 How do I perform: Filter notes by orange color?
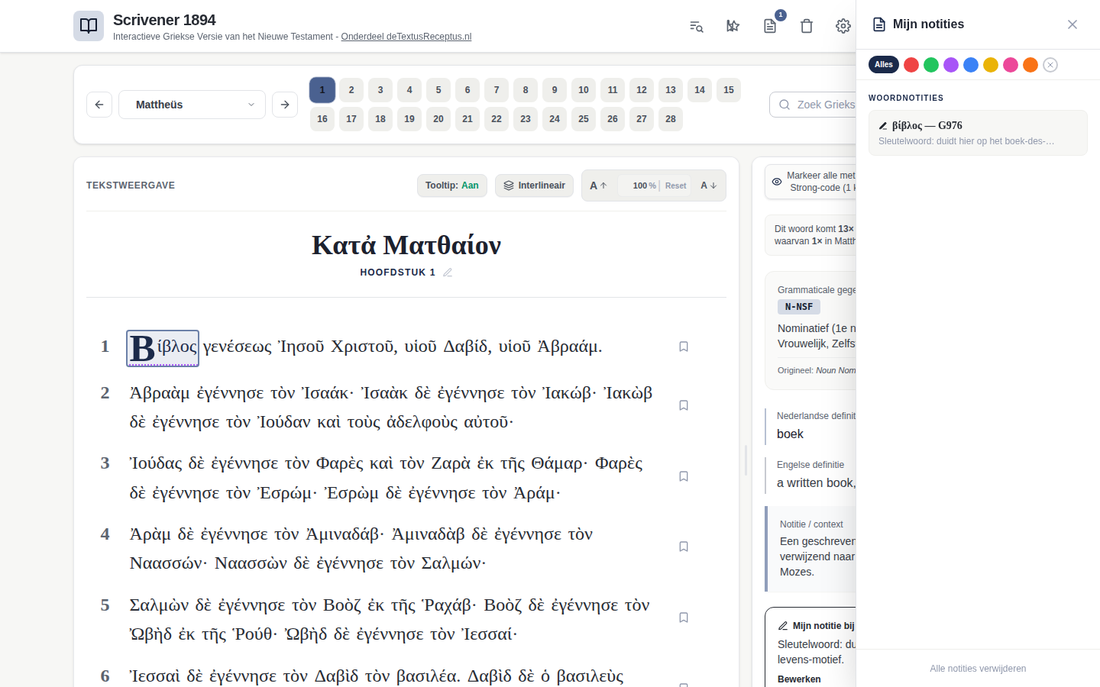(1030, 65)
